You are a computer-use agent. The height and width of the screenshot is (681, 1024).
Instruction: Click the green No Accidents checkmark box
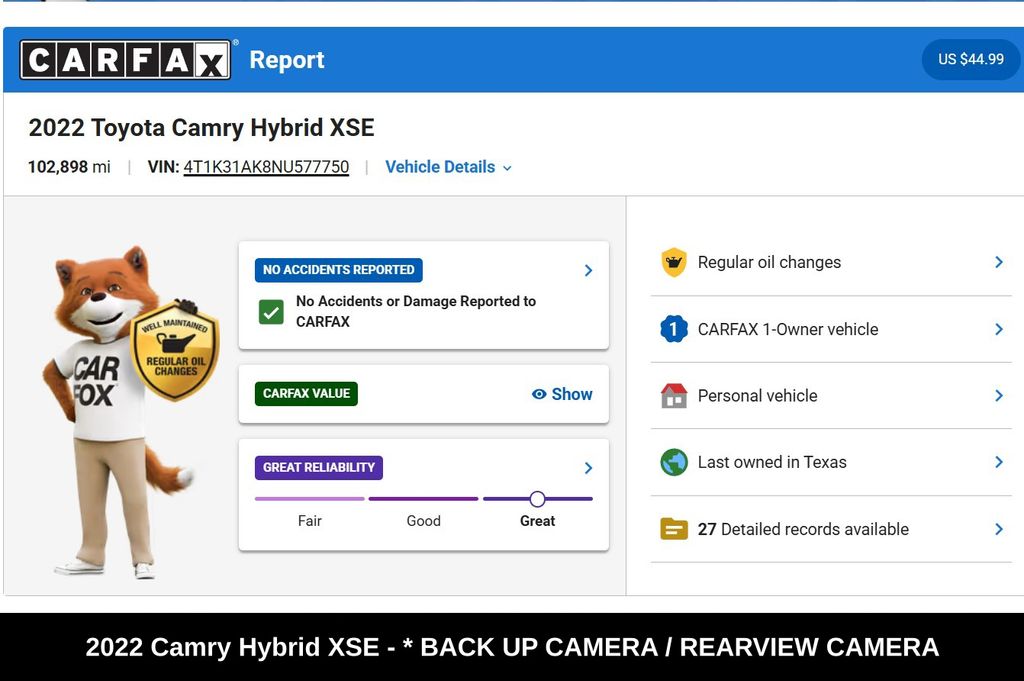[271, 312]
